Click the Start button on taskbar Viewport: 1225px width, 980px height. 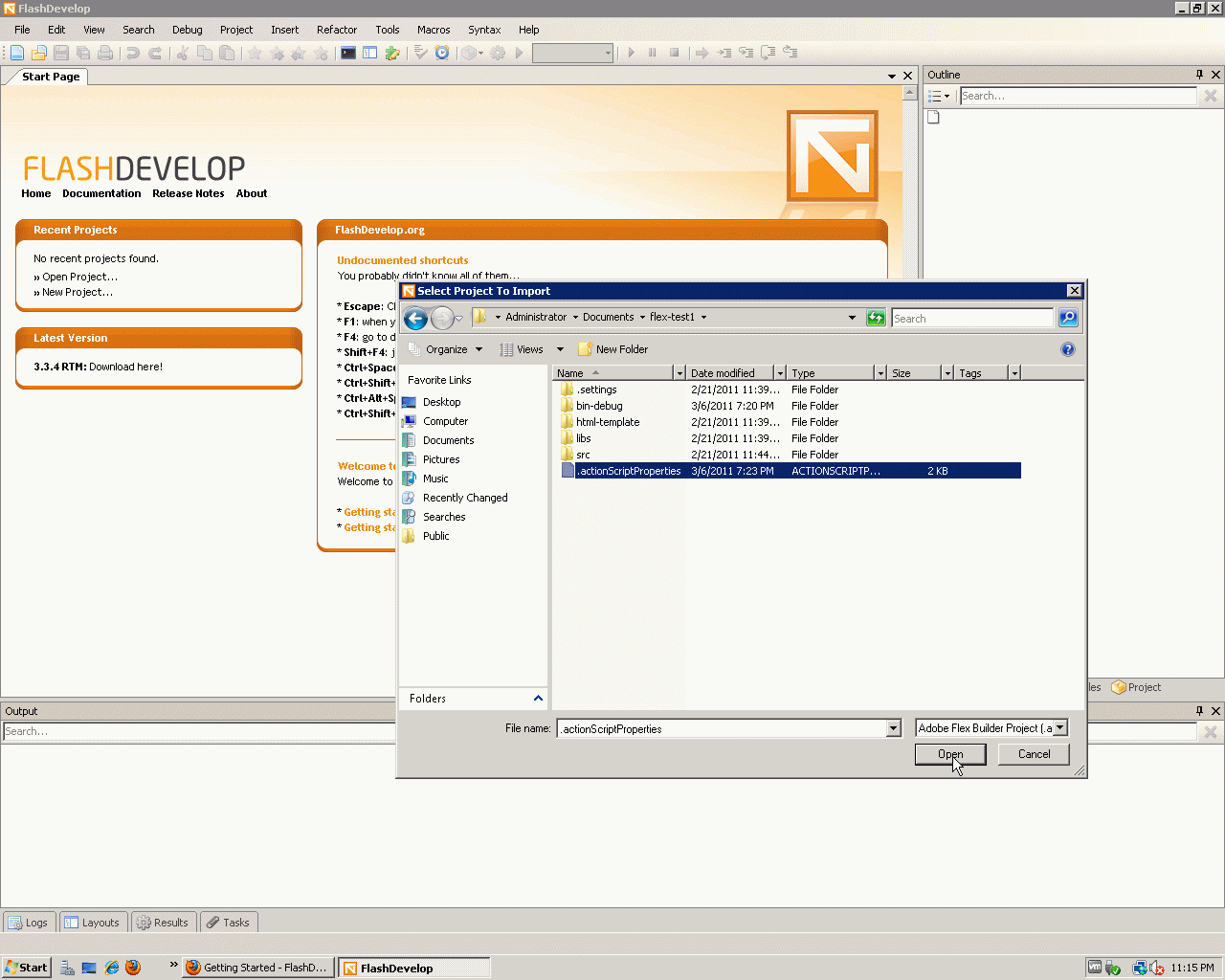click(x=26, y=968)
